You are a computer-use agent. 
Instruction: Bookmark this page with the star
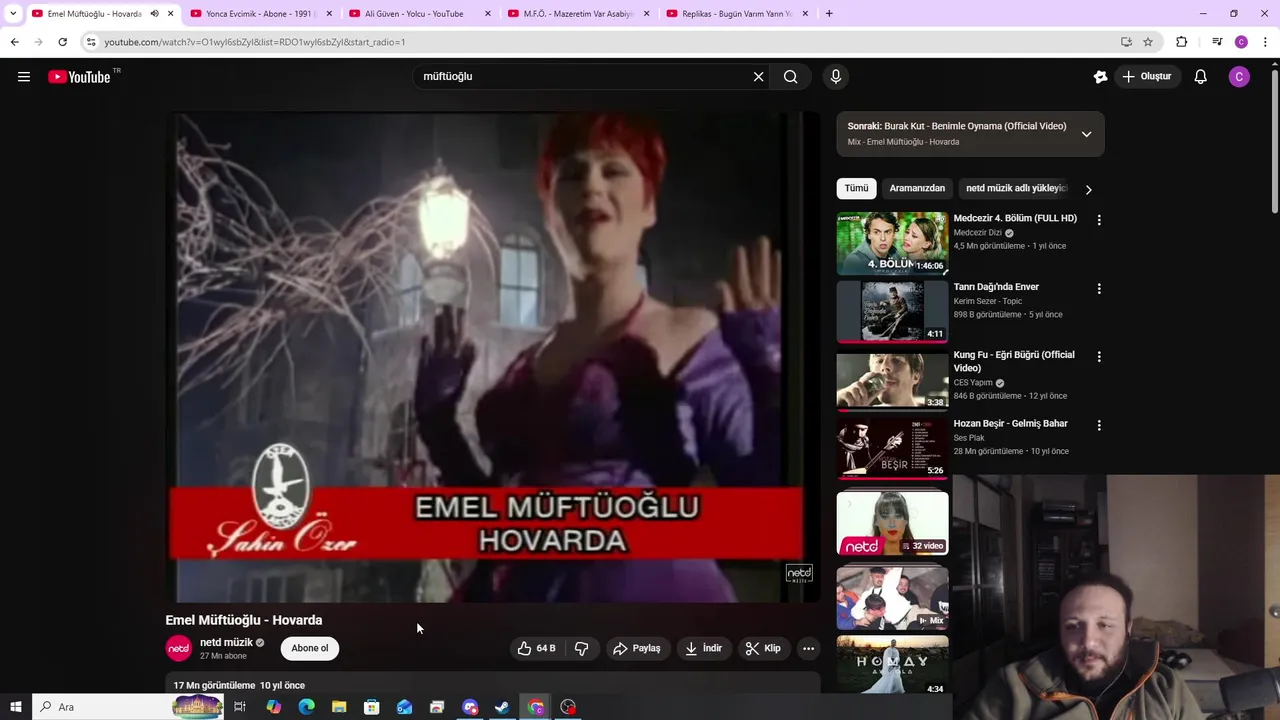[1148, 42]
